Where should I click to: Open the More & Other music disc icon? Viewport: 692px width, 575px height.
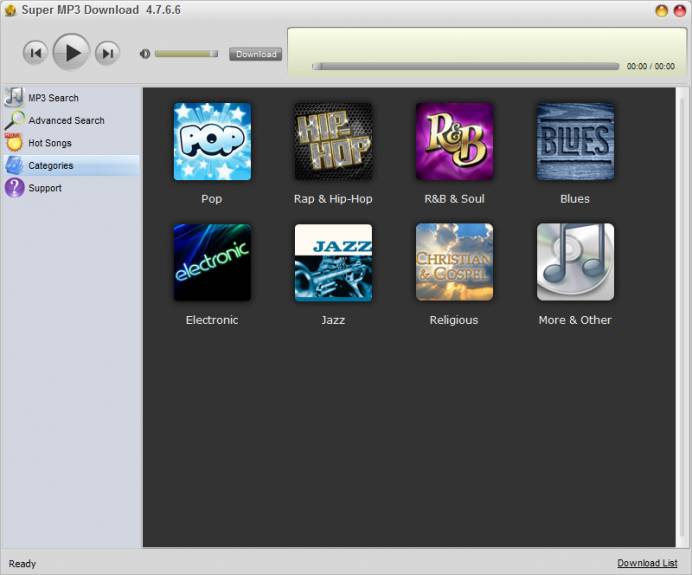tap(575, 263)
